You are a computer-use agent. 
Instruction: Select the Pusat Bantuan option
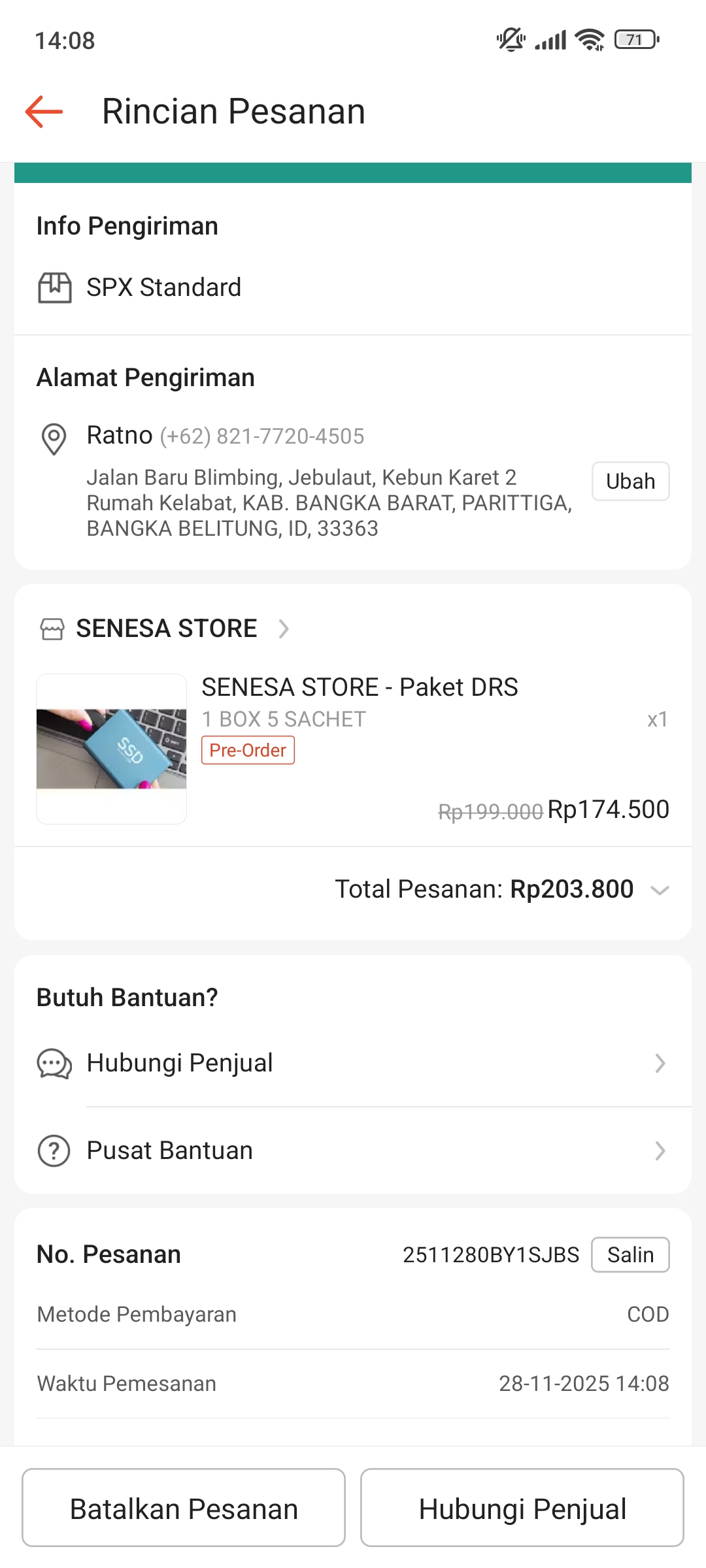click(x=170, y=1151)
